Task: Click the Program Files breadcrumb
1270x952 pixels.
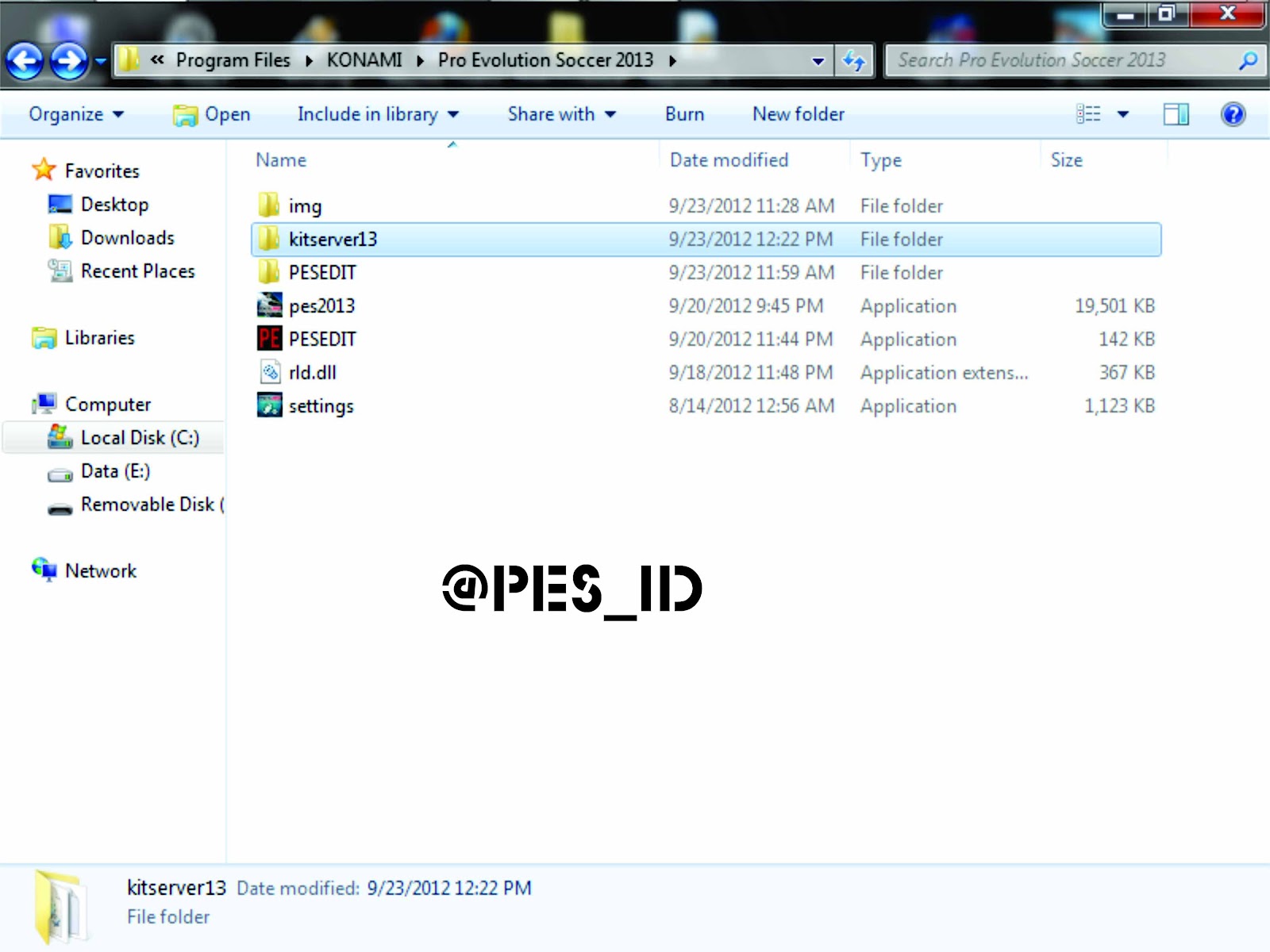Action: [233, 60]
